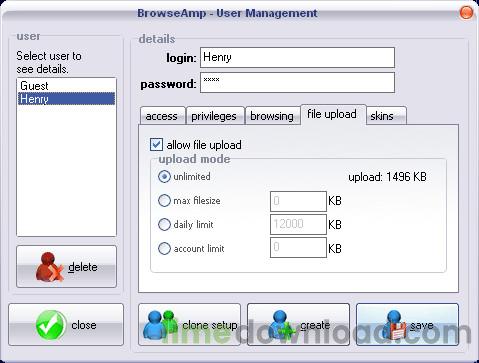
Task: Click the delete button label
Action: (x=83, y=267)
